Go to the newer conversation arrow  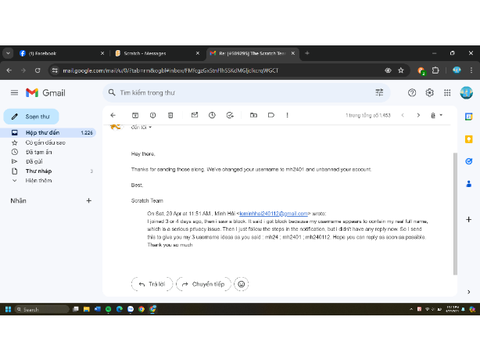[403, 115]
